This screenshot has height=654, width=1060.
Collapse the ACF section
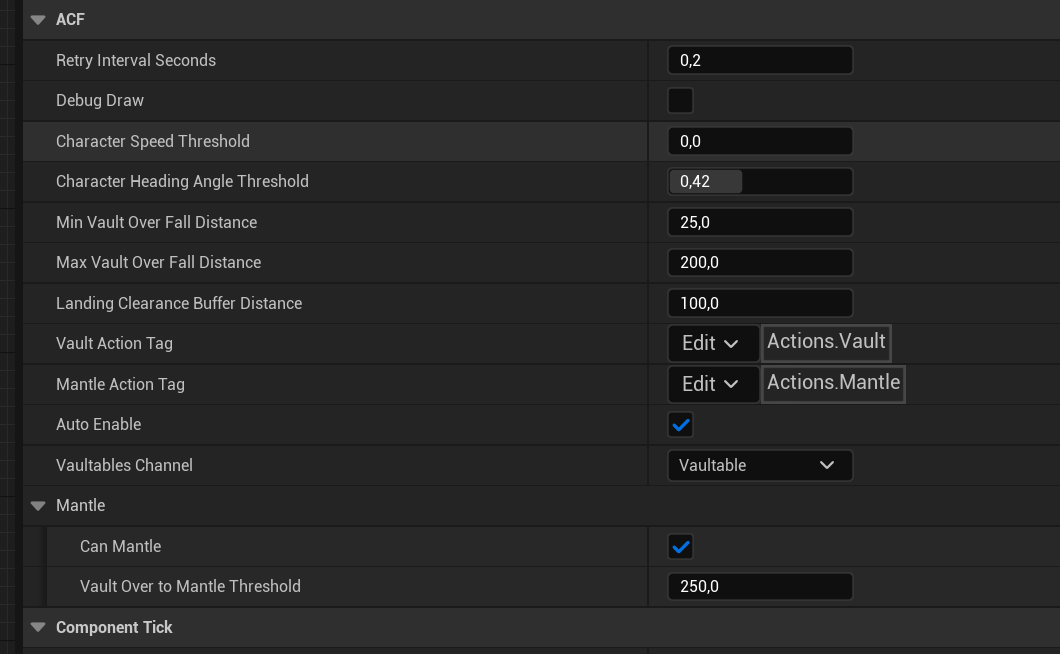coord(39,20)
